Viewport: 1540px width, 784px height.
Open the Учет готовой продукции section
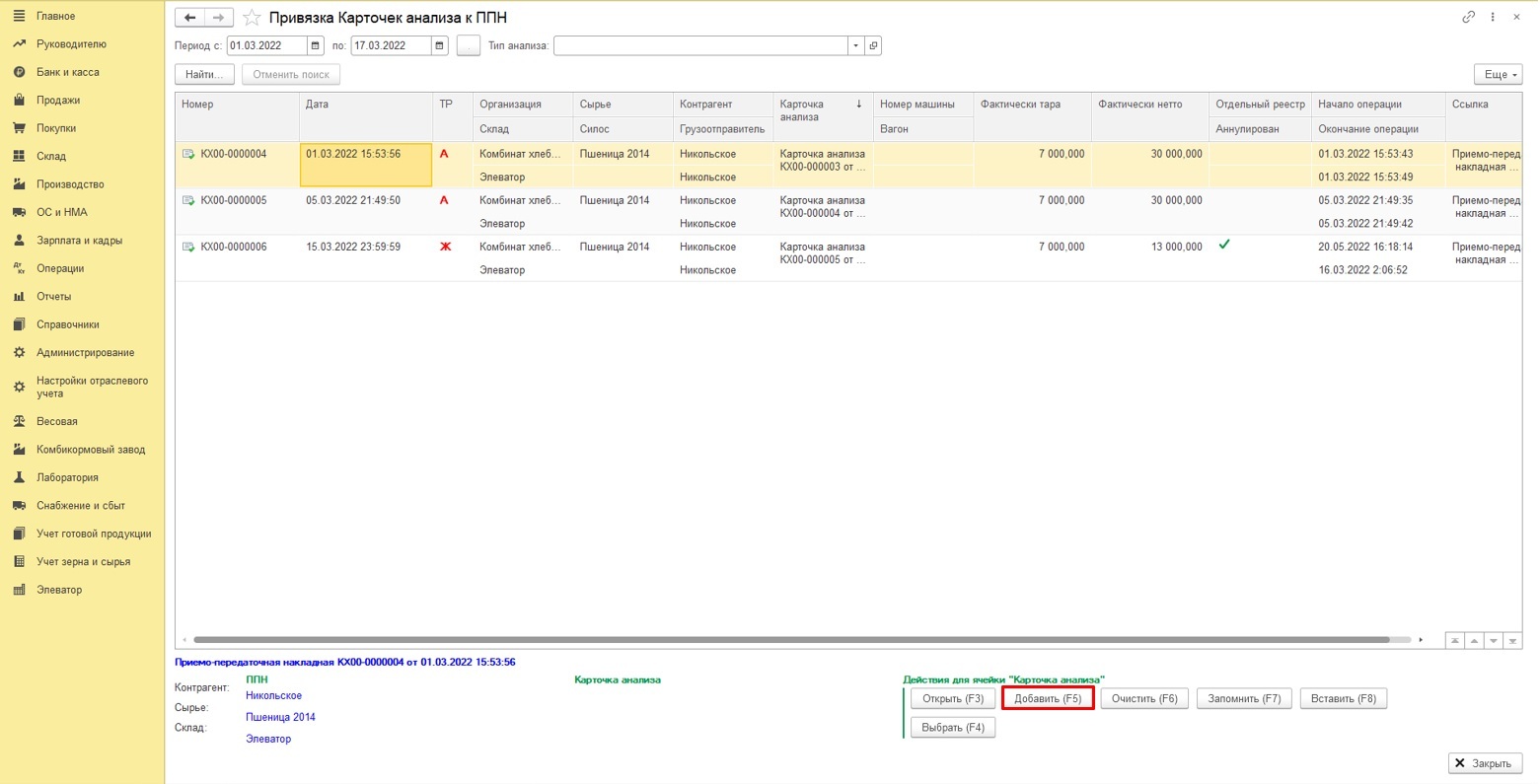click(94, 534)
